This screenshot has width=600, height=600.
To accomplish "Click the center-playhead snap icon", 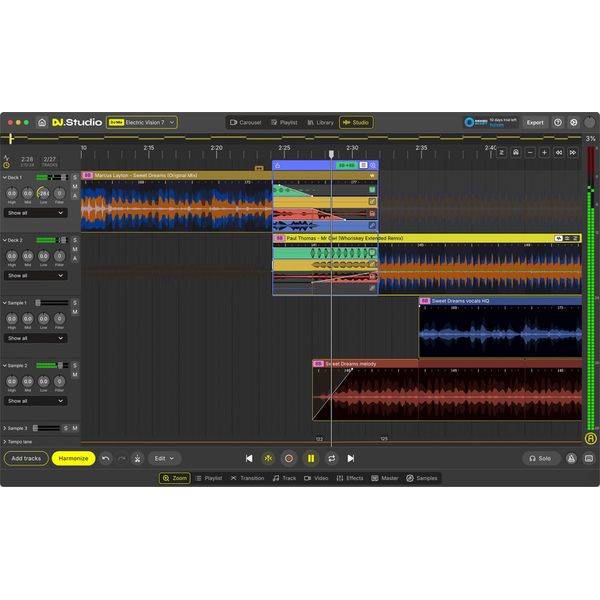I will pos(268,458).
